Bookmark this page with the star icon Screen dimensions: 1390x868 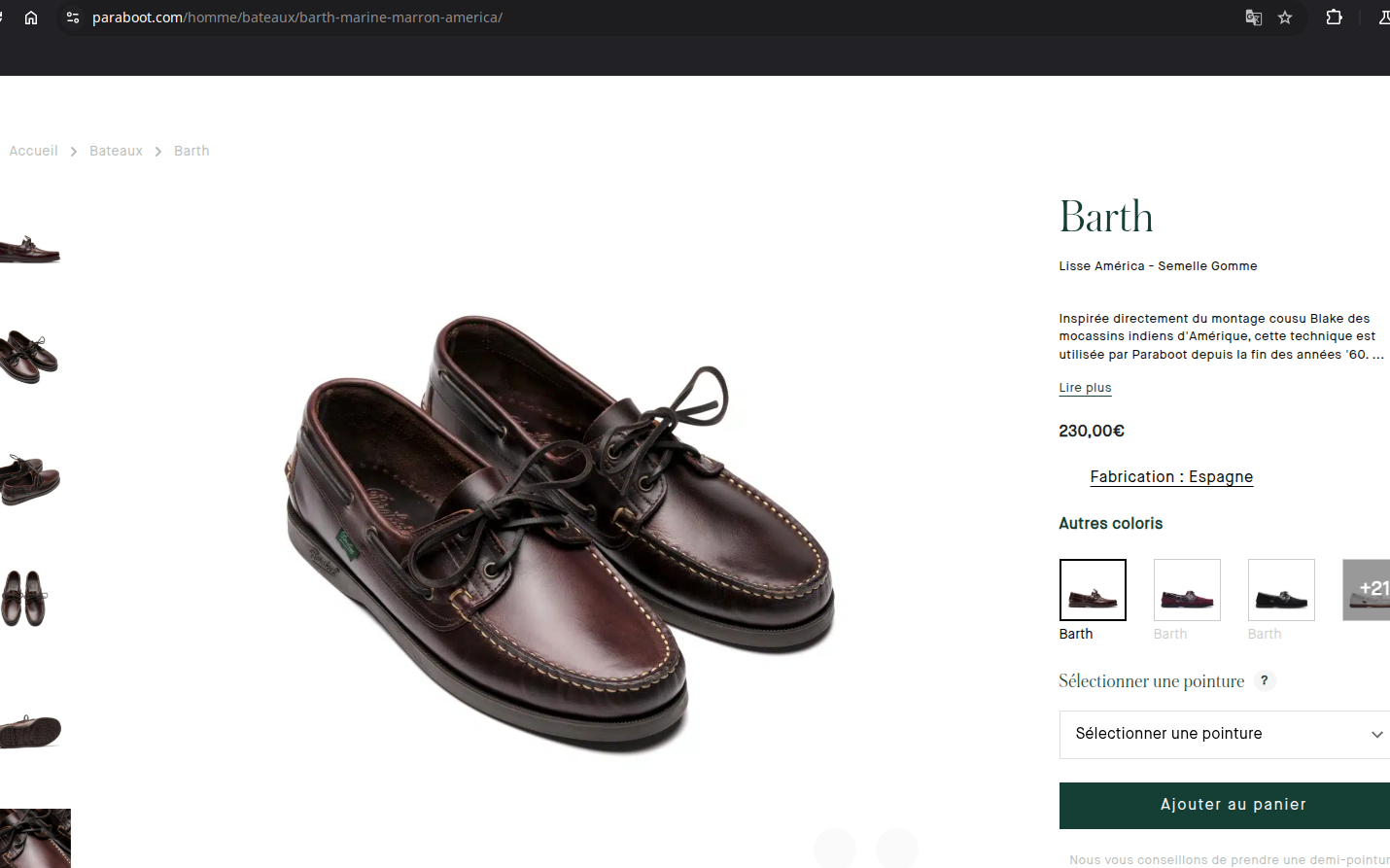[x=1285, y=17]
